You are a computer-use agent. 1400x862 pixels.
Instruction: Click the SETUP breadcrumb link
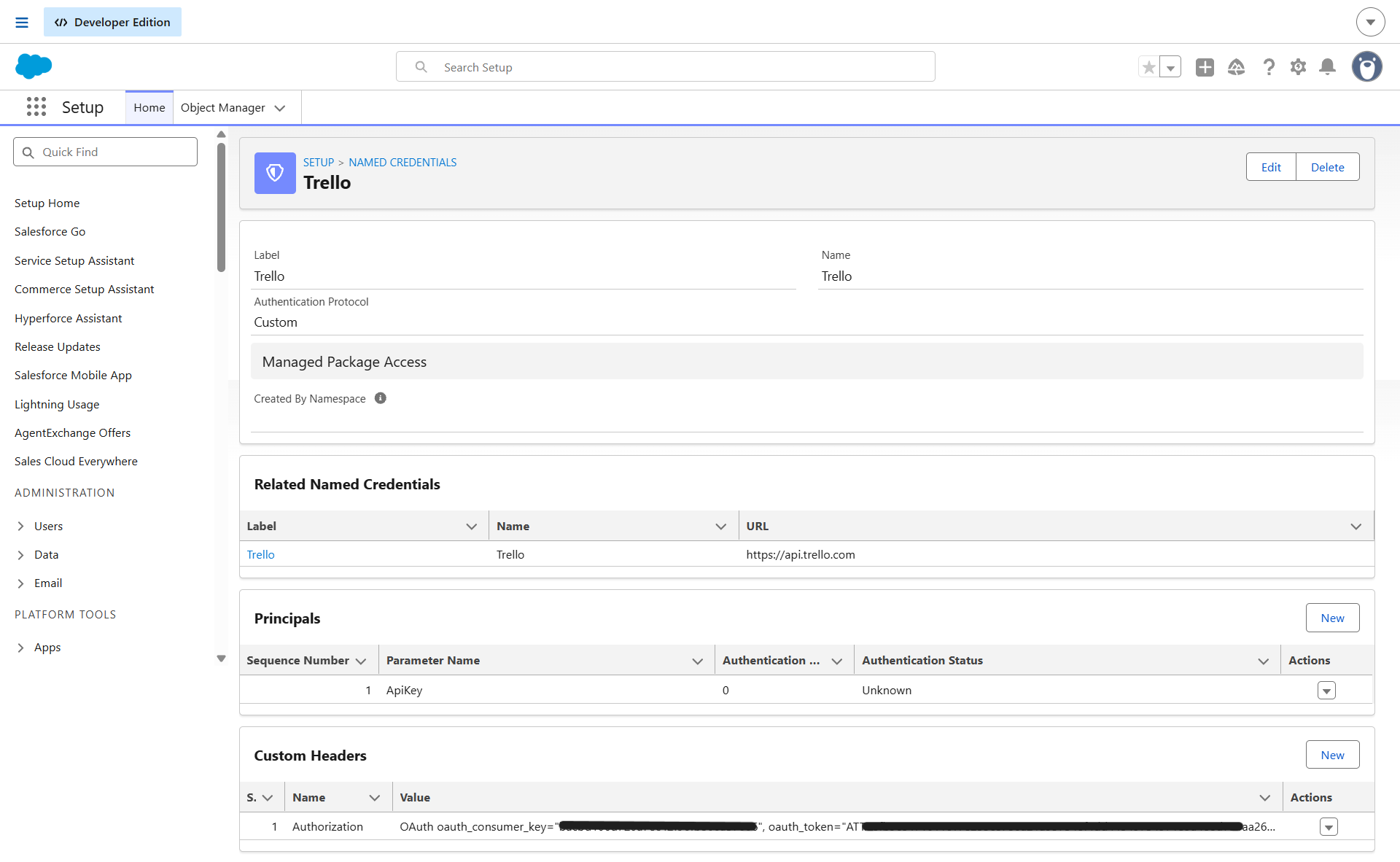coord(319,162)
